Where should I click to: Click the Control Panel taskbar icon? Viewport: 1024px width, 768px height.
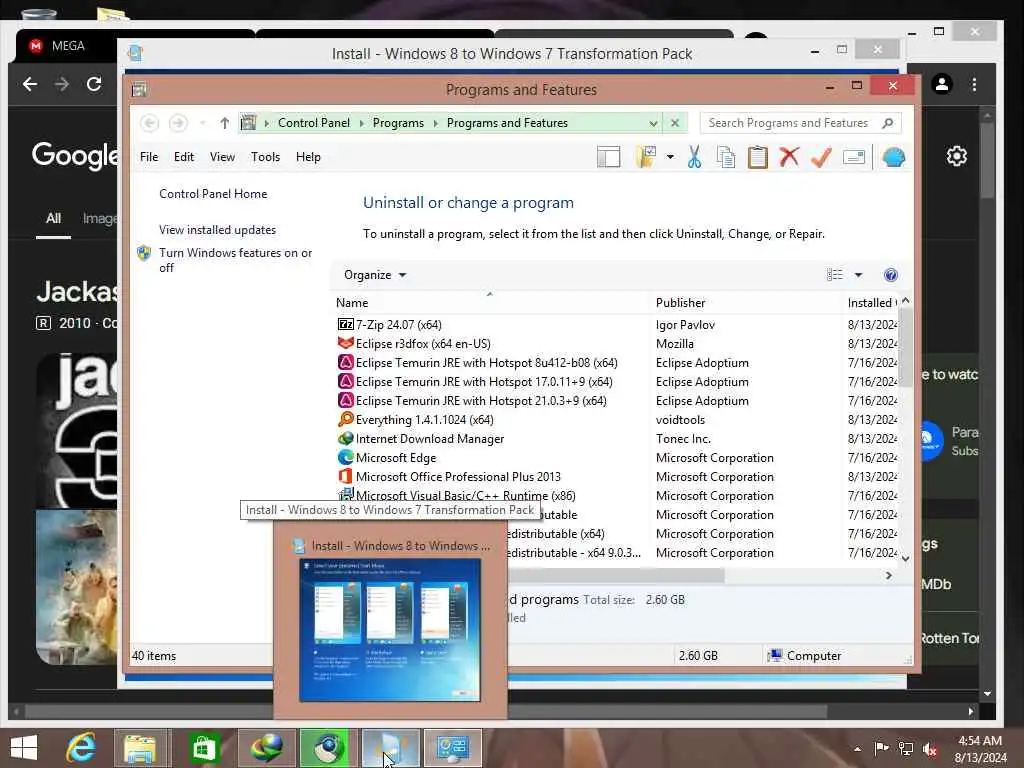pyautogui.click(x=453, y=748)
